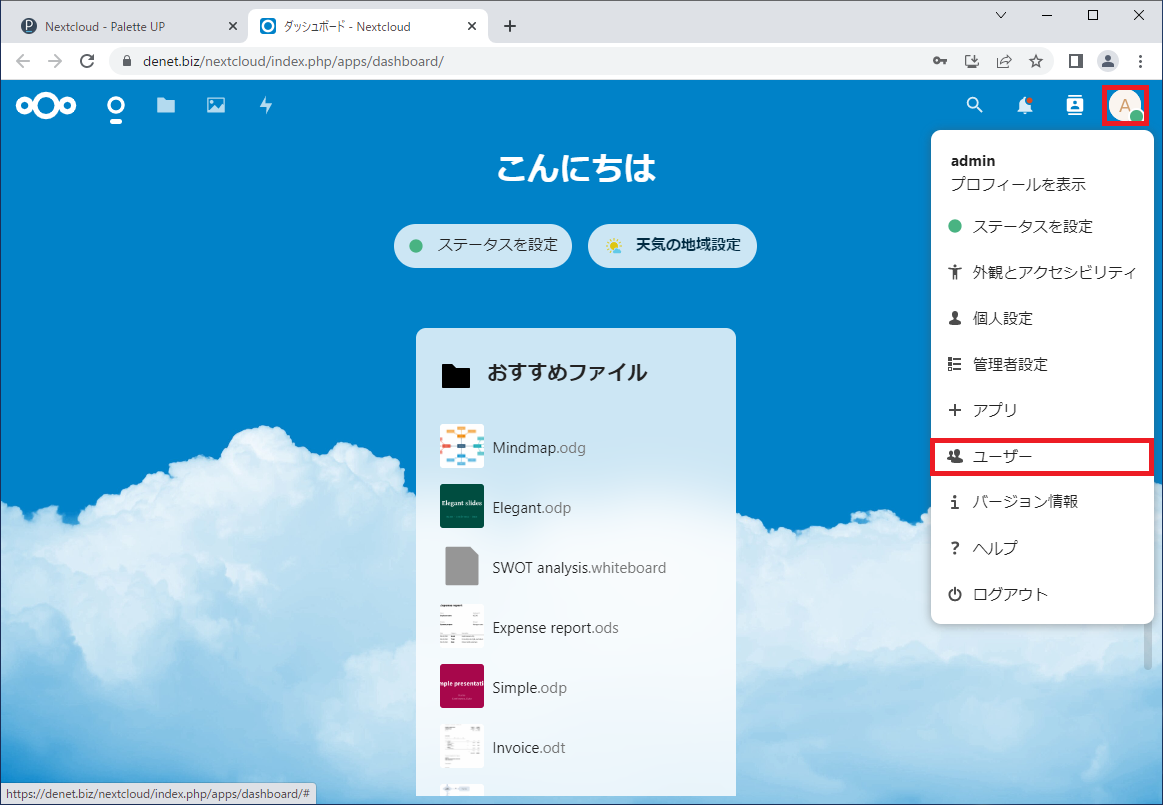
Task: Open プロフィールを表示 in user menu
Action: point(1018,184)
